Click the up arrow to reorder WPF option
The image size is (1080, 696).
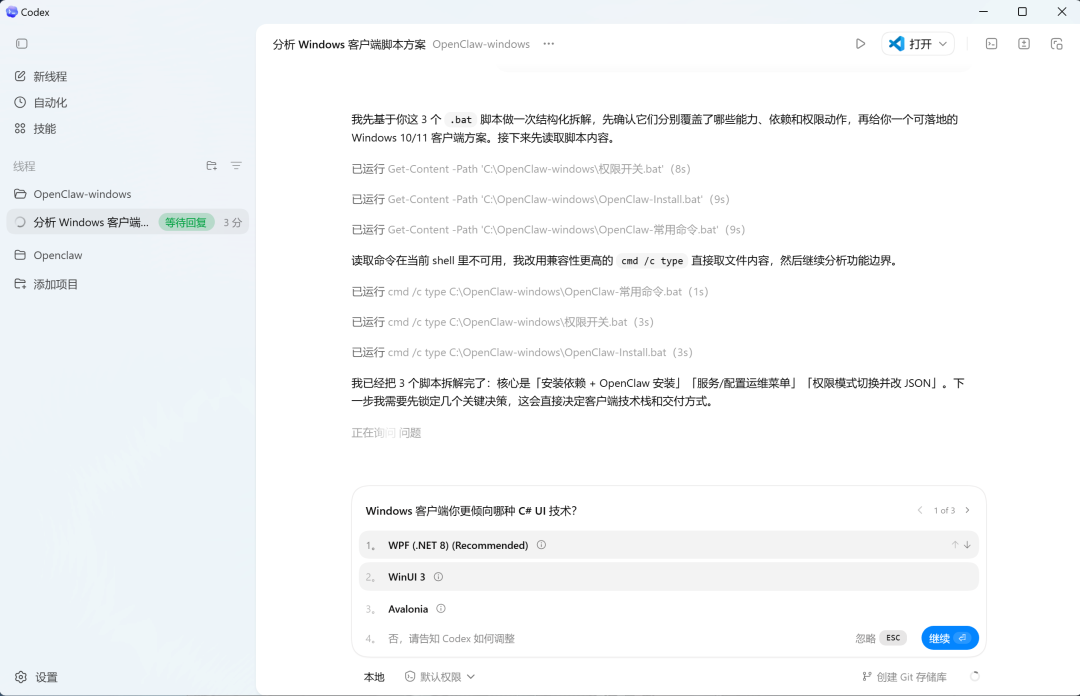click(956, 545)
